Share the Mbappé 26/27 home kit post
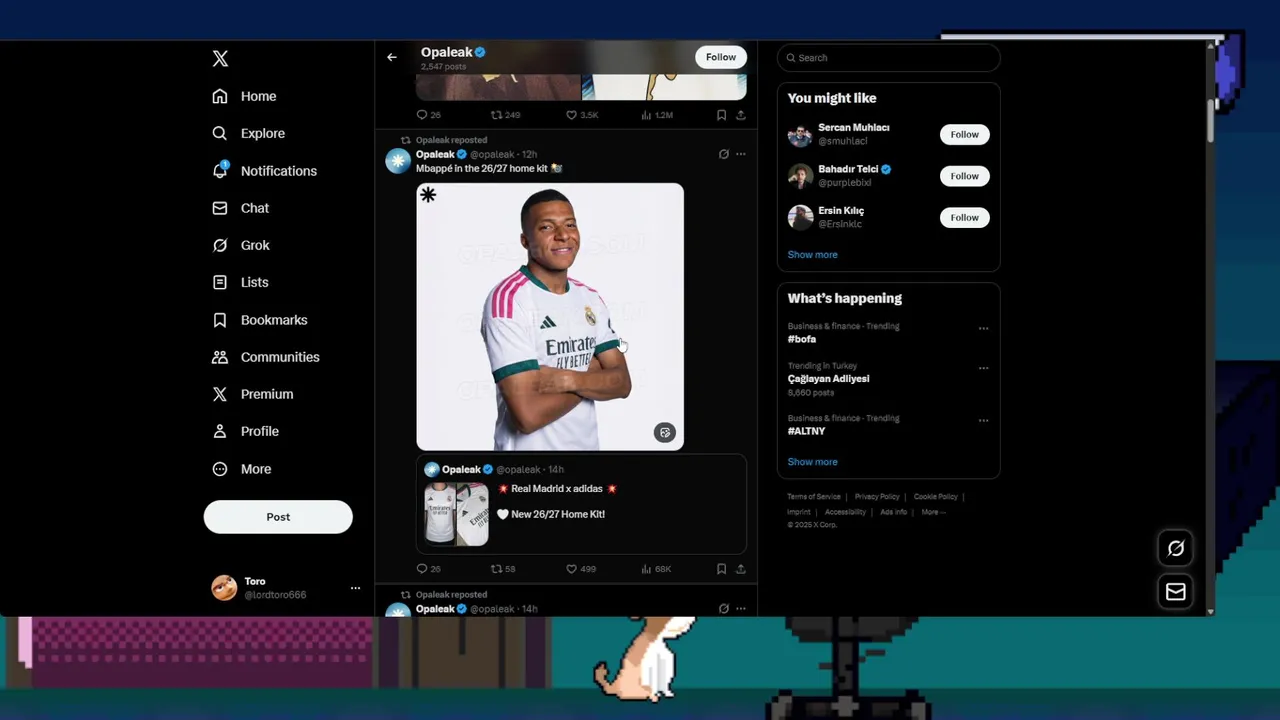Viewport: 1280px width, 720px height. click(741, 569)
